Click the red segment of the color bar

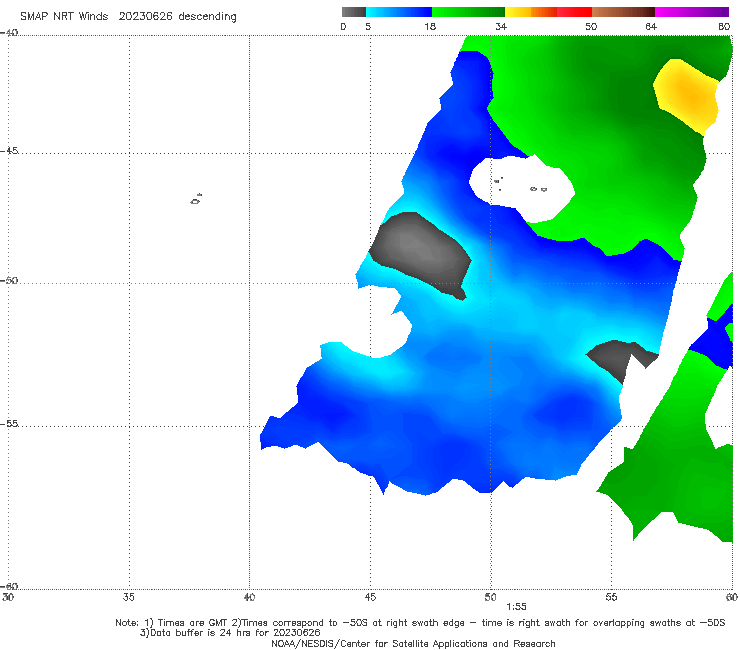coord(574,12)
